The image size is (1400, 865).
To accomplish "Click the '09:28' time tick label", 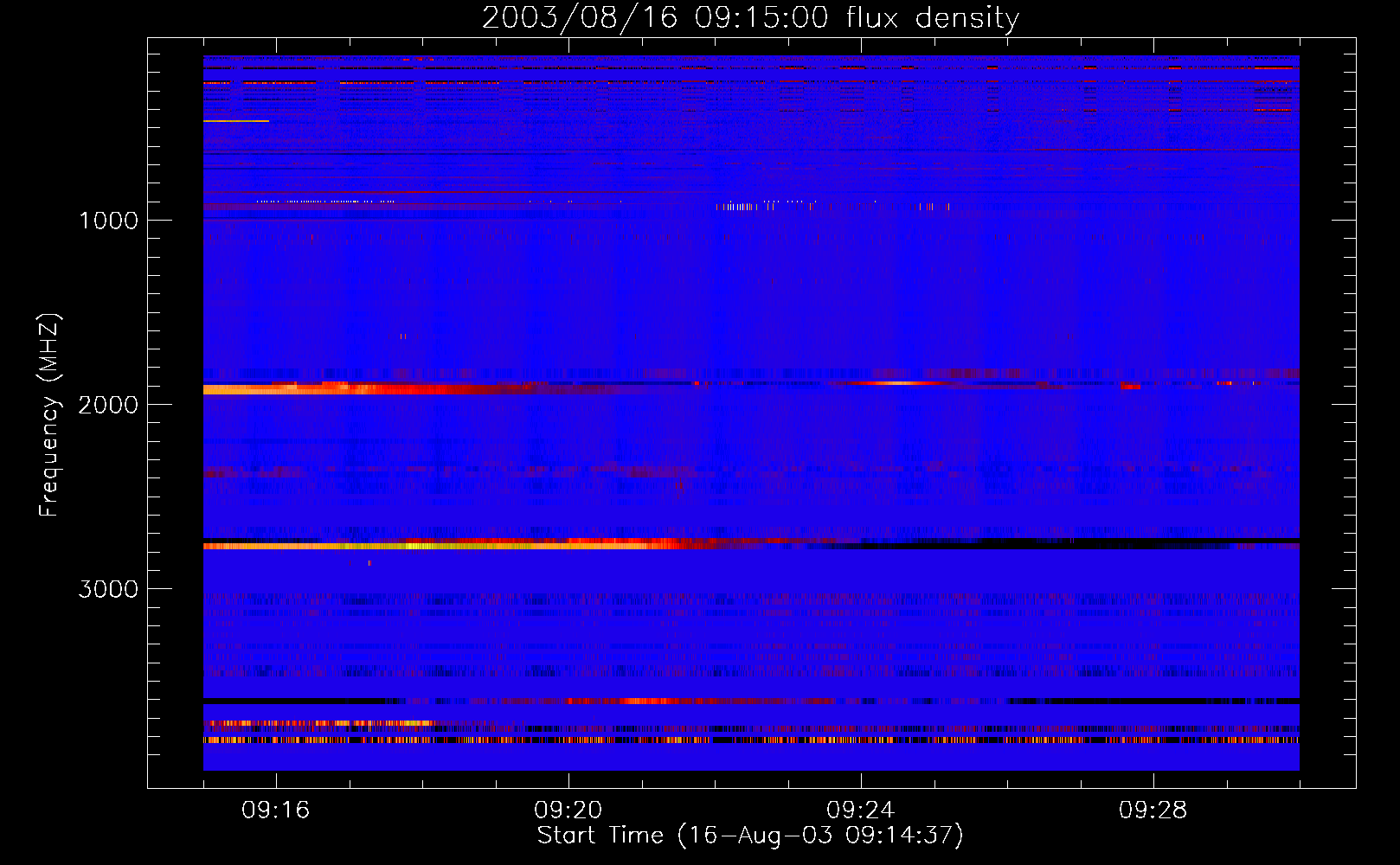I will point(1153,811).
